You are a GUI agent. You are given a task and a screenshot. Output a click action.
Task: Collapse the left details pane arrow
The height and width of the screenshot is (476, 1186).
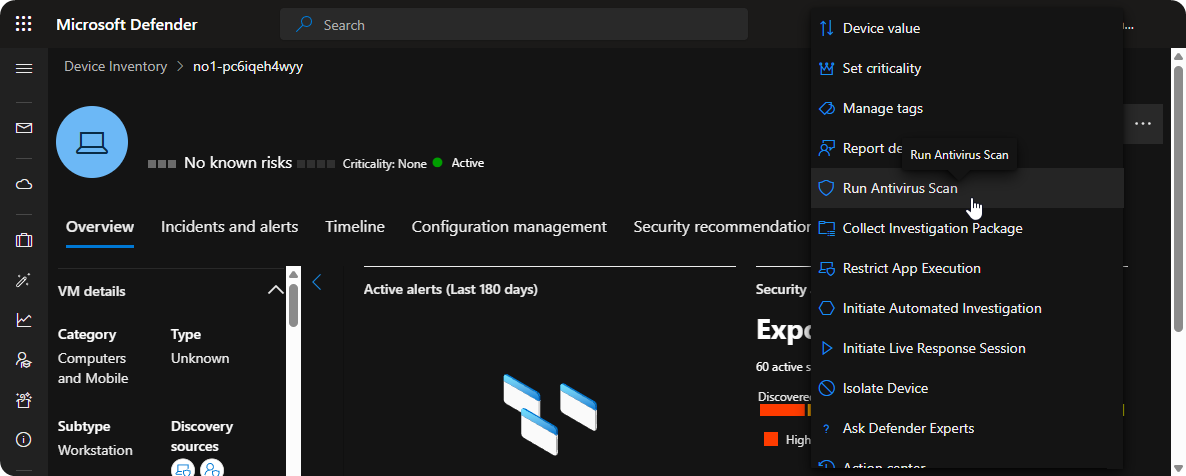pos(317,283)
